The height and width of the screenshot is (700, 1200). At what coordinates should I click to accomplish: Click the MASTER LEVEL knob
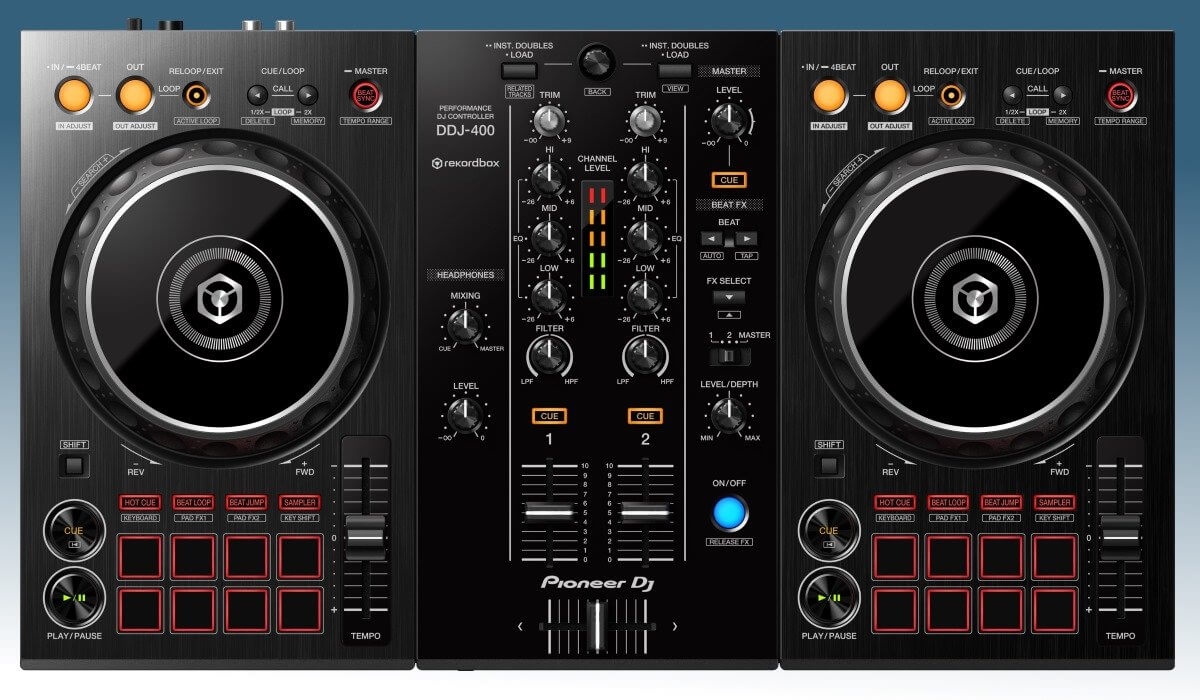[x=729, y=121]
